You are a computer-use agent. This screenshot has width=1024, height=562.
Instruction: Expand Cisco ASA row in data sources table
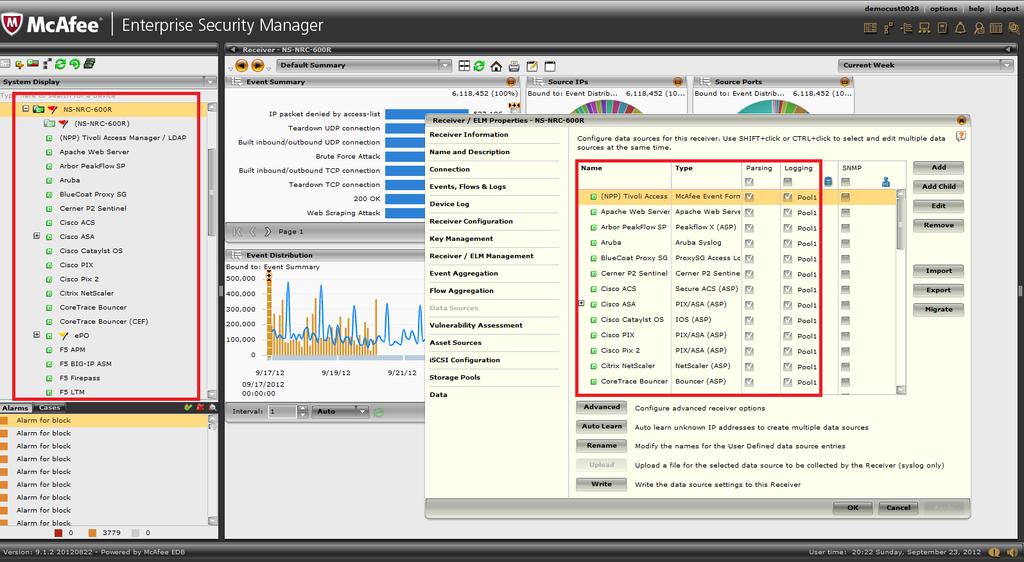(581, 304)
